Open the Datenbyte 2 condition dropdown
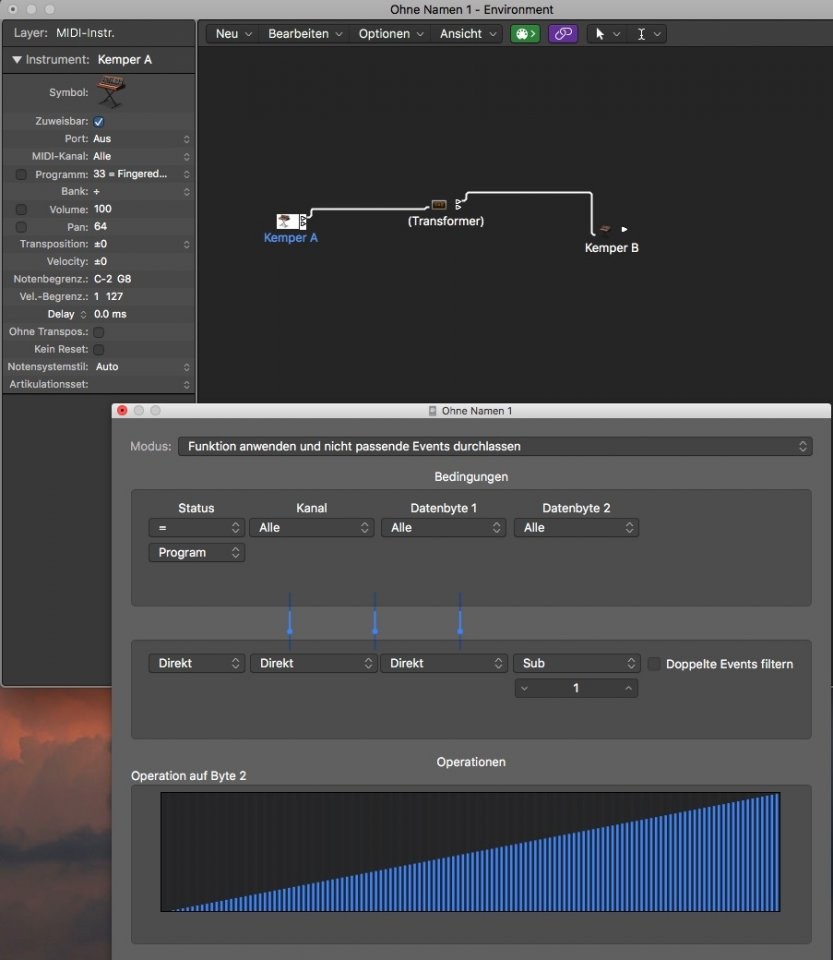The image size is (833, 960). [577, 528]
